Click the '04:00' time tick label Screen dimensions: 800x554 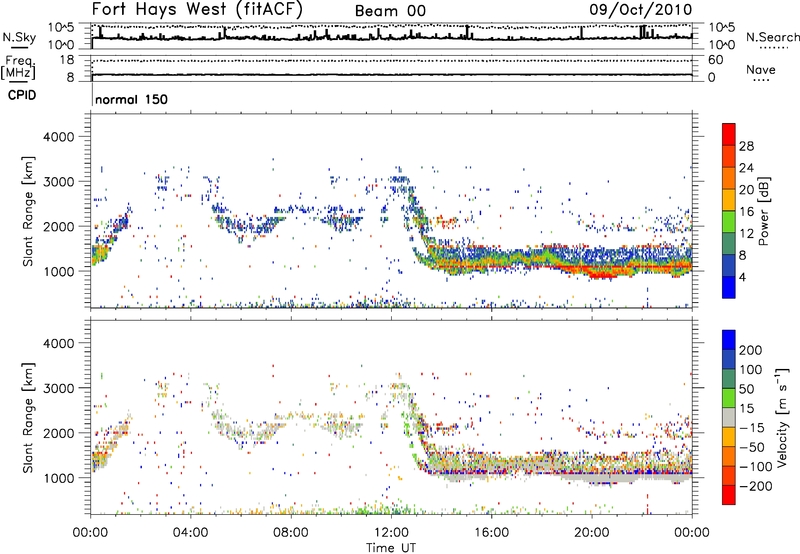(191, 533)
